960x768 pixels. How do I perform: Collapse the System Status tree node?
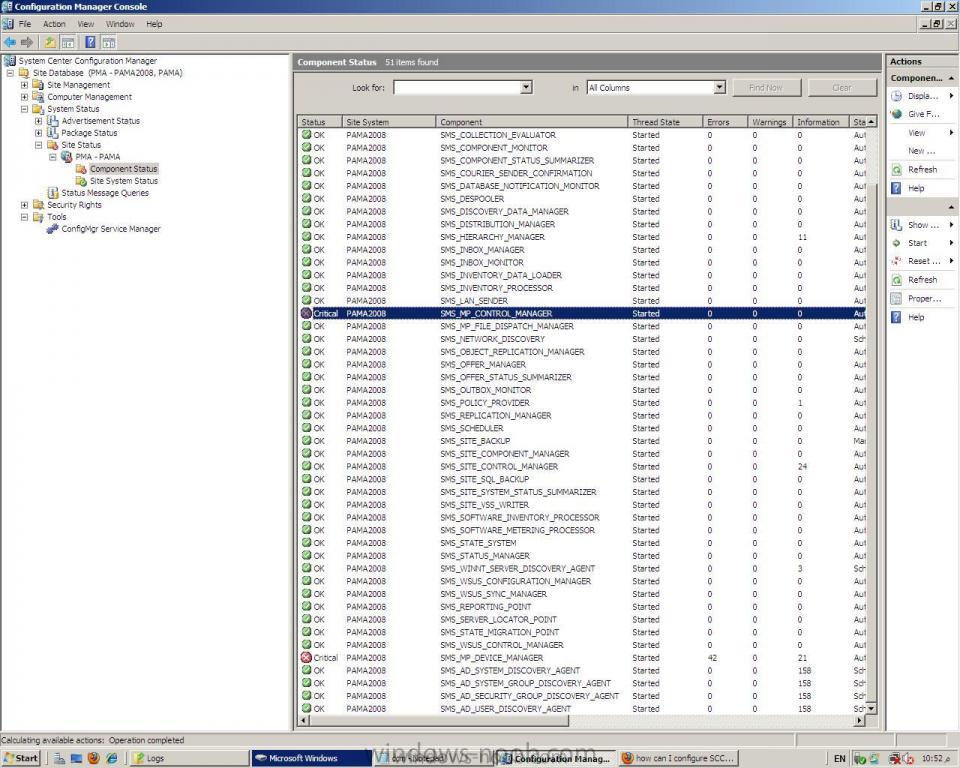(x=24, y=109)
